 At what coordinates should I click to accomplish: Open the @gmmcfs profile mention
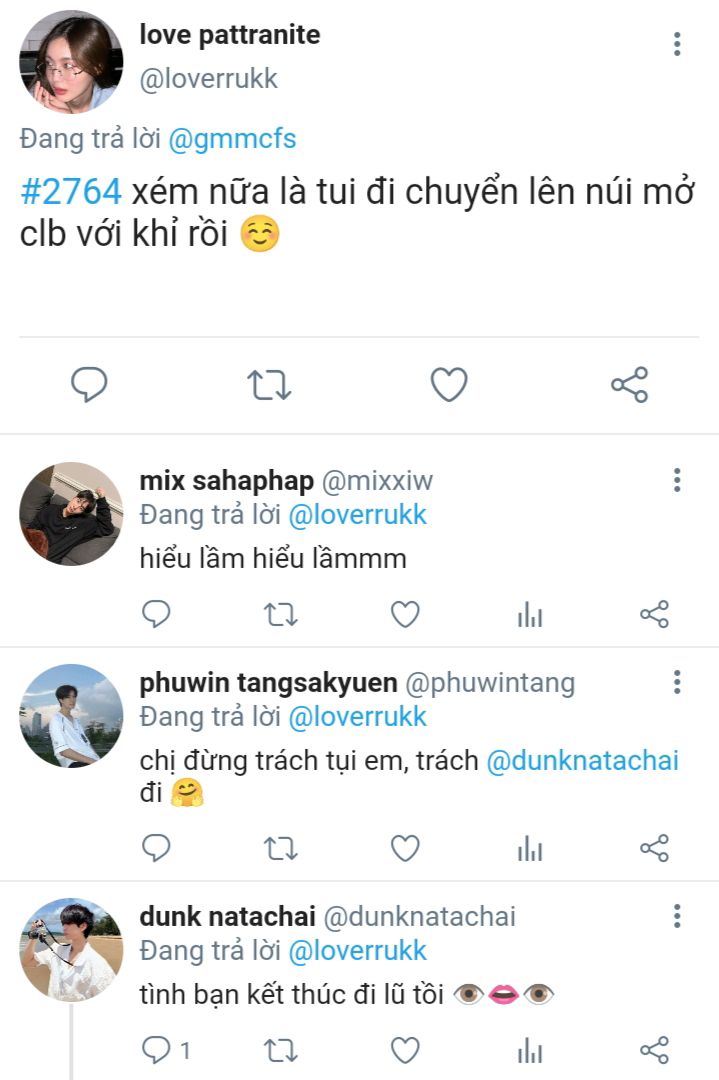[232, 139]
